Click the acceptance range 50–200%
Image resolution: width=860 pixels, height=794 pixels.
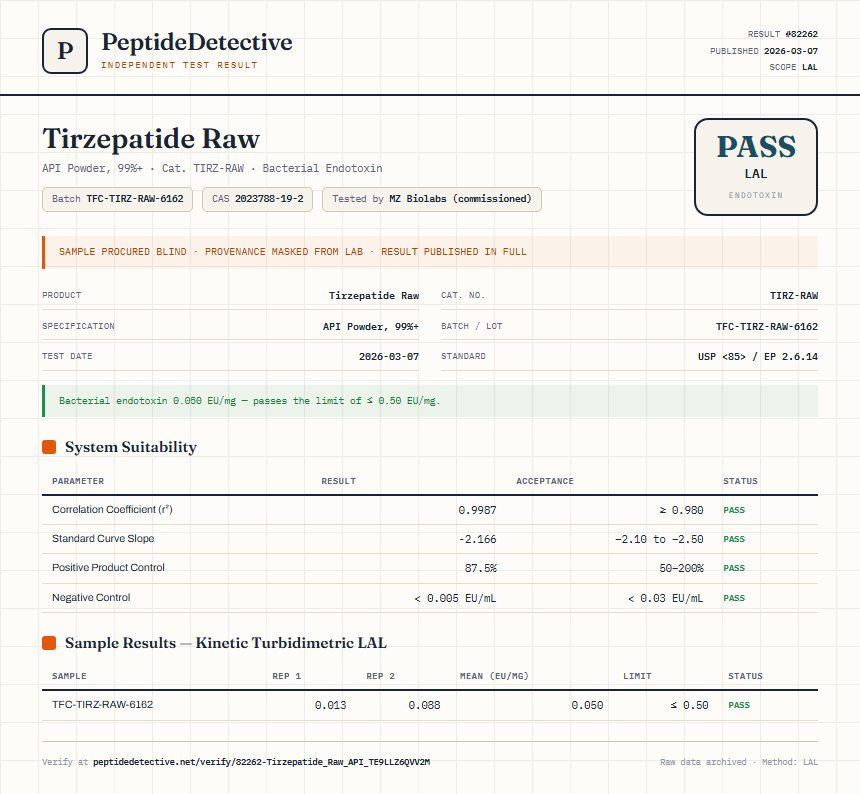pyautogui.click(x=681, y=568)
